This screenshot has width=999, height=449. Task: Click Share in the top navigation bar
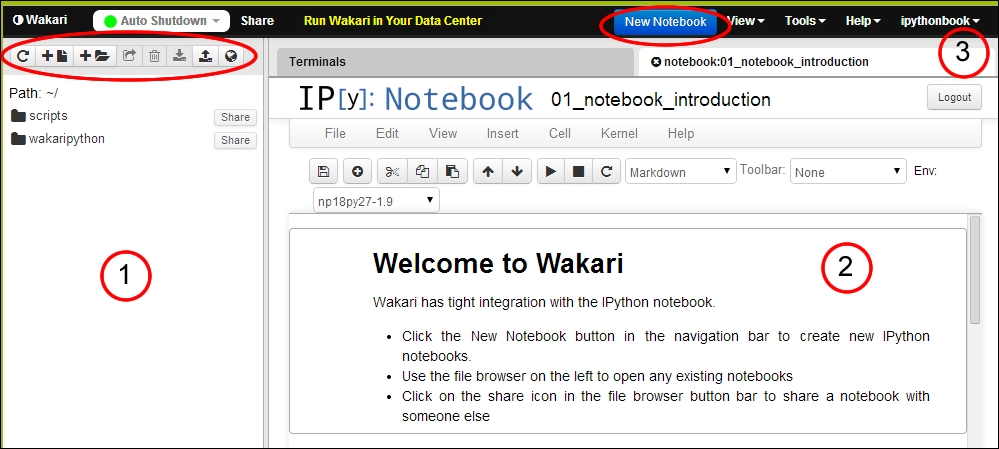[257, 20]
